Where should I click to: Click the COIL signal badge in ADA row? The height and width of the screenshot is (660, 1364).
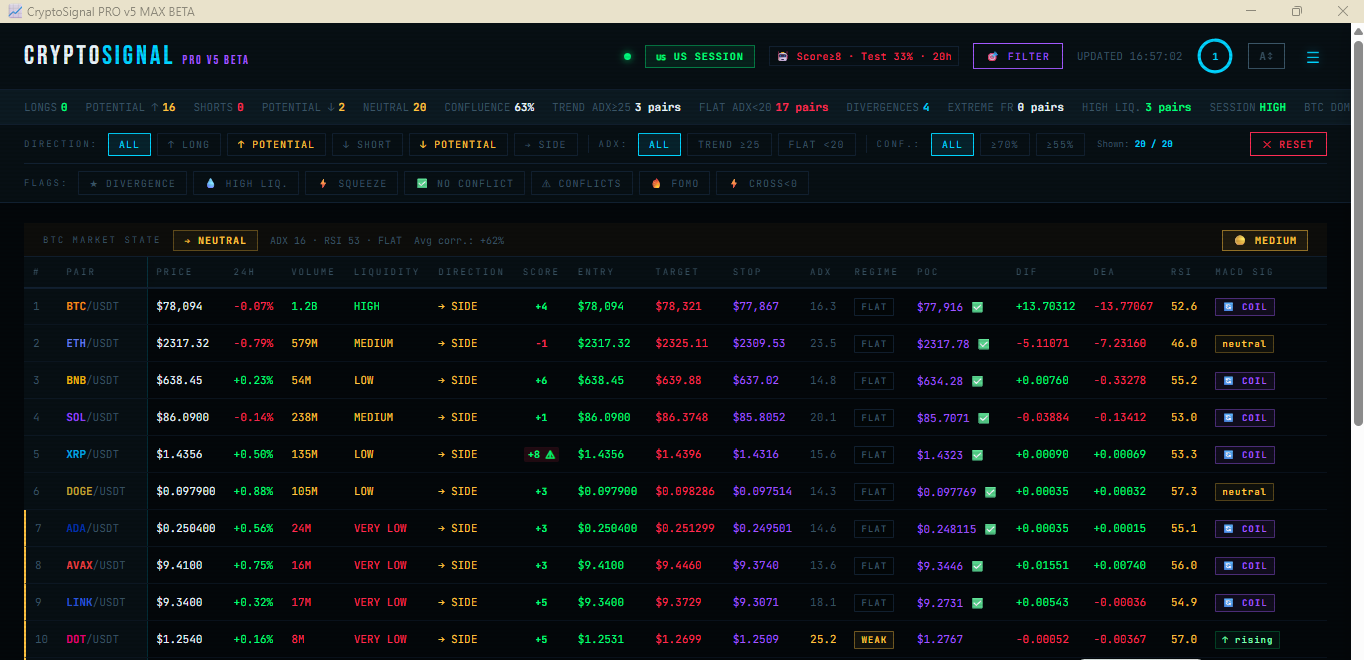pos(1244,529)
